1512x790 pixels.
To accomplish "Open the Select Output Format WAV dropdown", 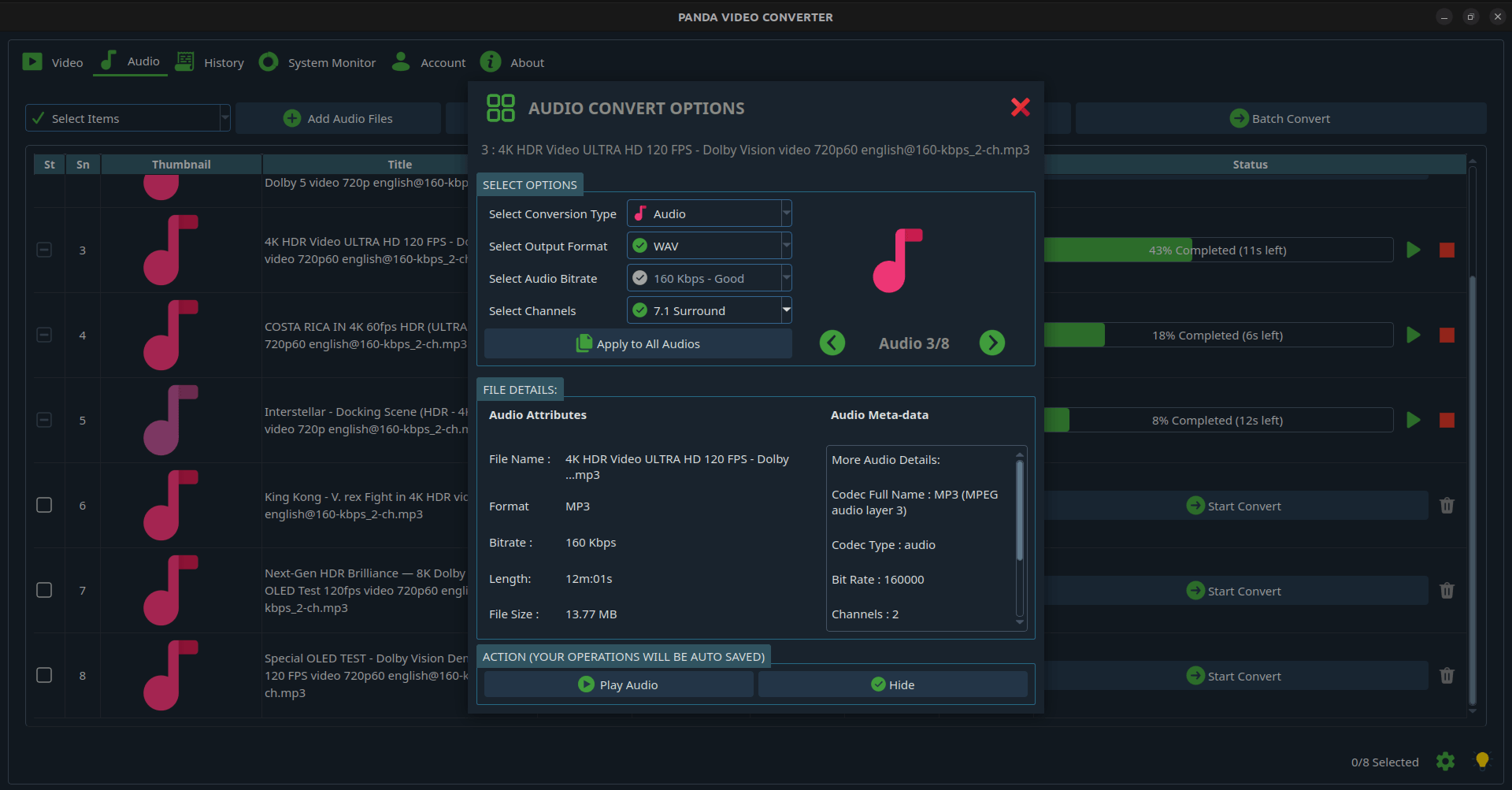I will pyautogui.click(x=709, y=246).
